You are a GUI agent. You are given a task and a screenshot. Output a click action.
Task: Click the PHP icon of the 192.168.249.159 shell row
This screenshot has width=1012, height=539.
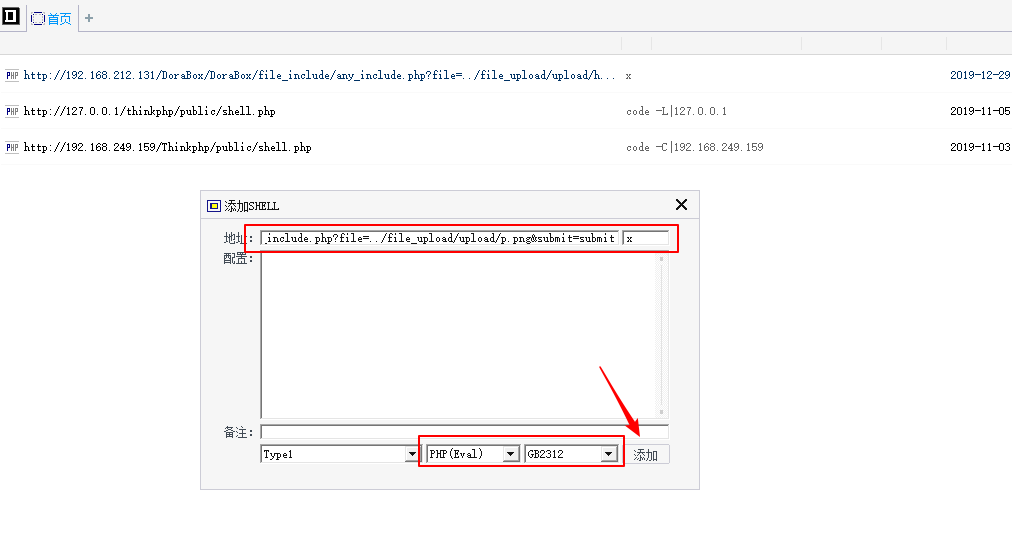tap(12, 147)
